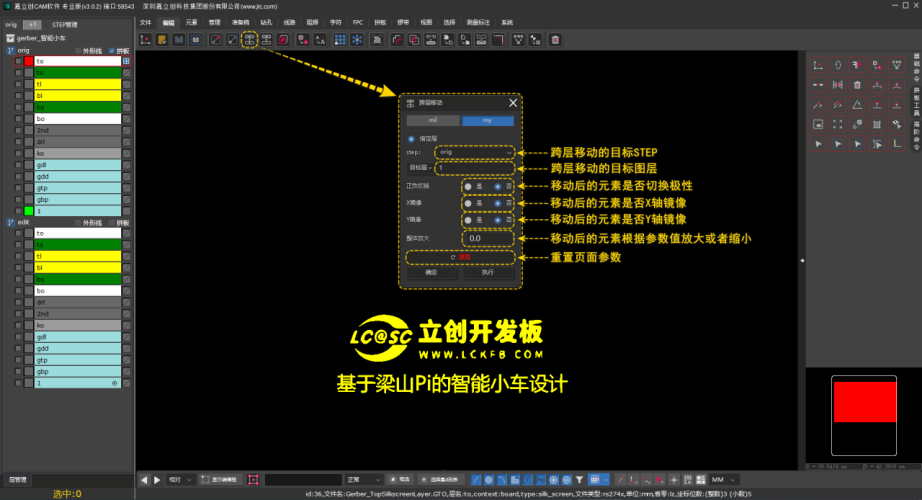The width and height of the screenshot is (922, 500).
Task: Click the red diagonal line stretch icon
Action: click(x=216, y=40)
